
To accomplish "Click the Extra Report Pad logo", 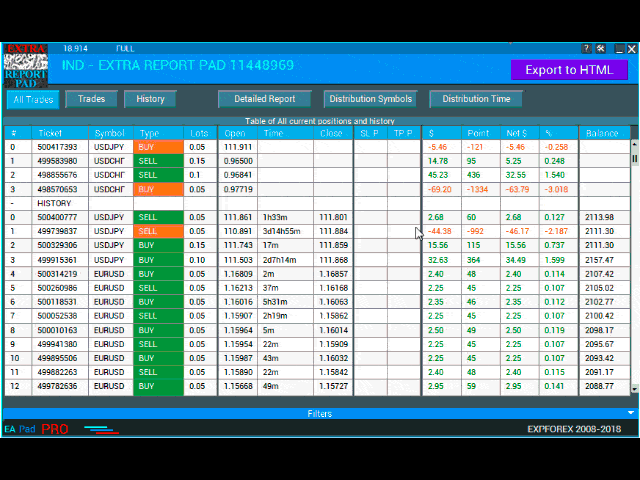I will [25, 65].
